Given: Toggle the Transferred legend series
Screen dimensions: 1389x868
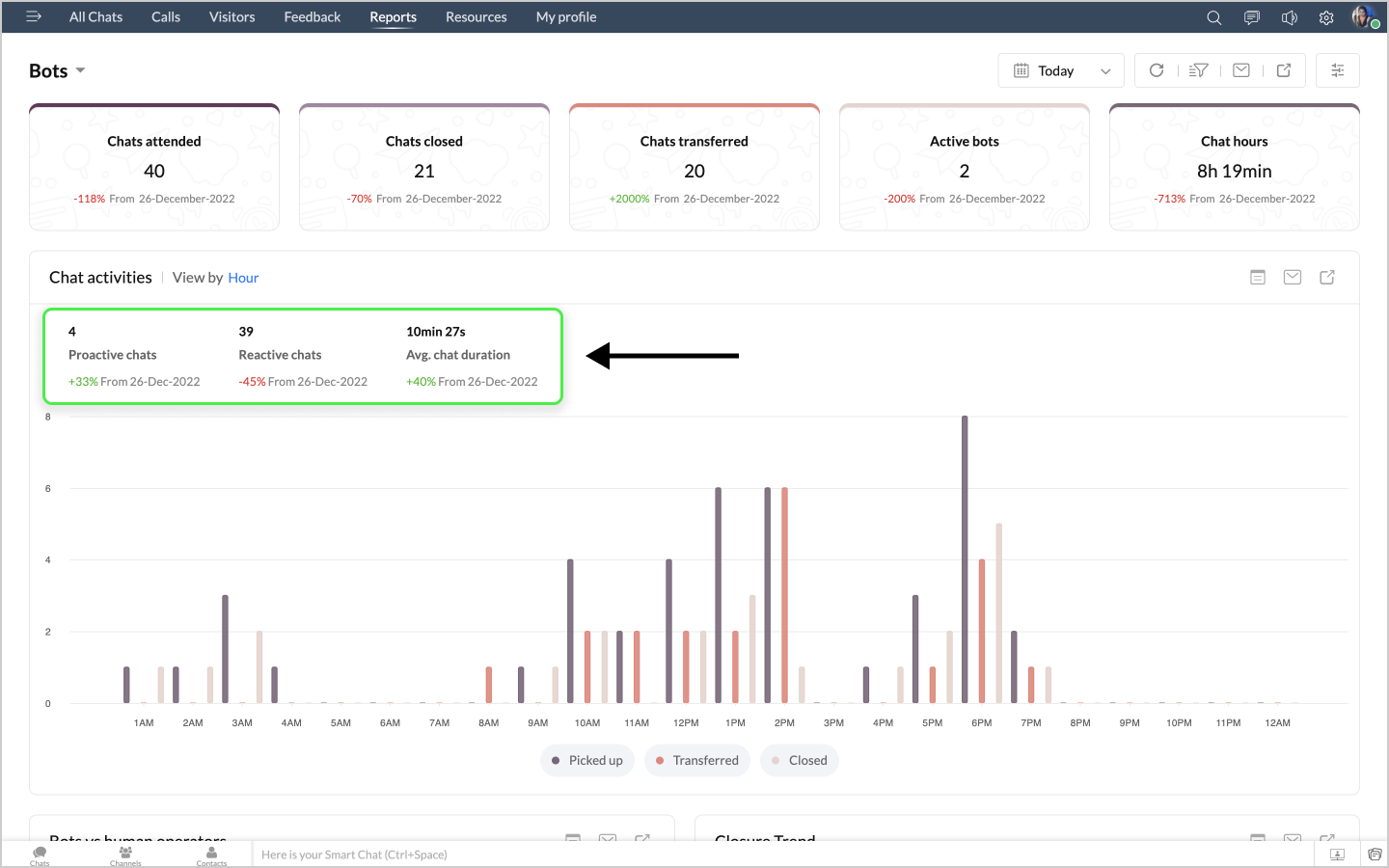Looking at the screenshot, I should tap(696, 760).
